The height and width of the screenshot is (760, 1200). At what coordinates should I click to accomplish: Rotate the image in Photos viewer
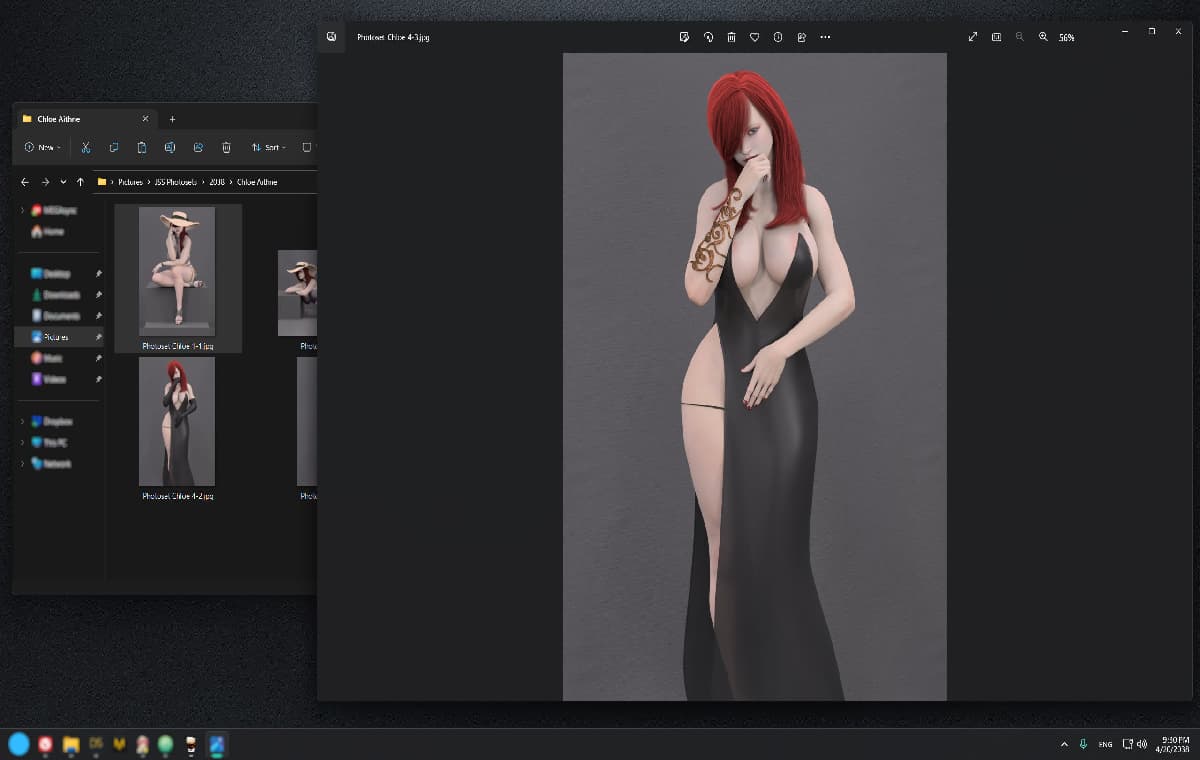(708, 37)
